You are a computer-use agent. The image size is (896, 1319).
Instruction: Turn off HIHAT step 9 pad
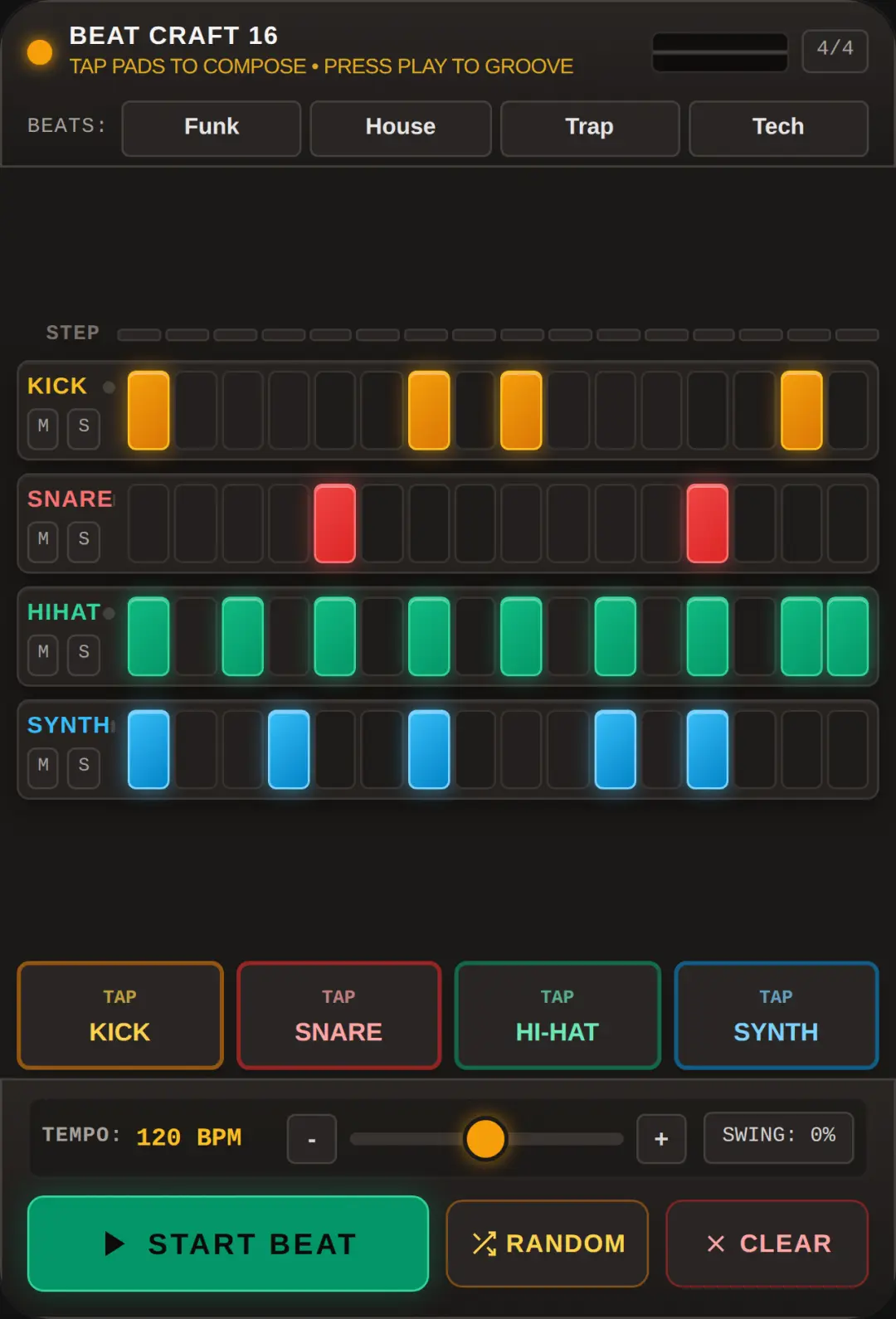pyautogui.click(x=521, y=636)
